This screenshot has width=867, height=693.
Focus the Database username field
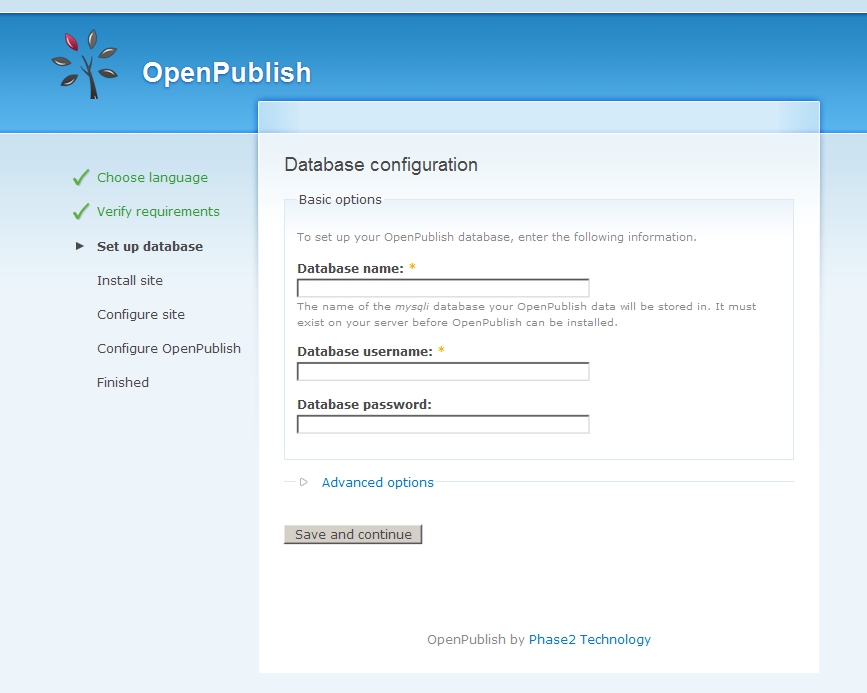443,371
